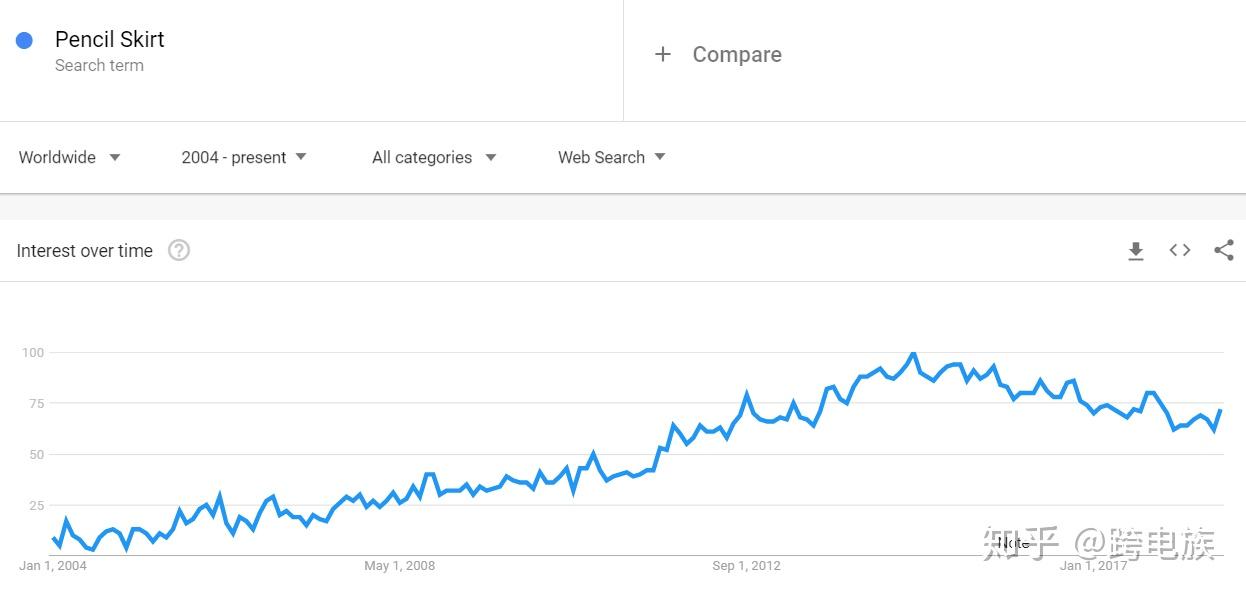1246x595 pixels.
Task: Click the Jan 1, 2004 axis label
Action: point(53,566)
